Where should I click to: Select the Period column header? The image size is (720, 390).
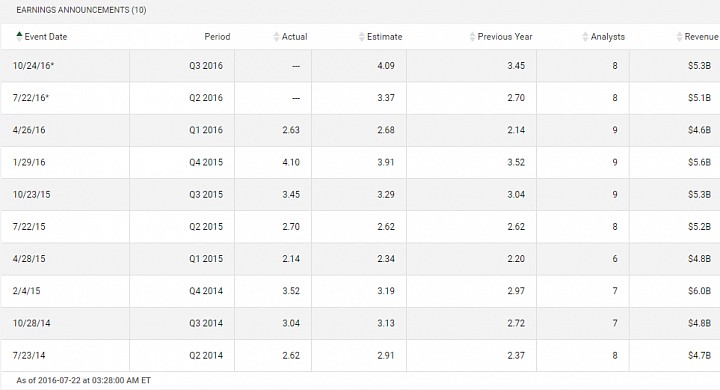coord(217,37)
